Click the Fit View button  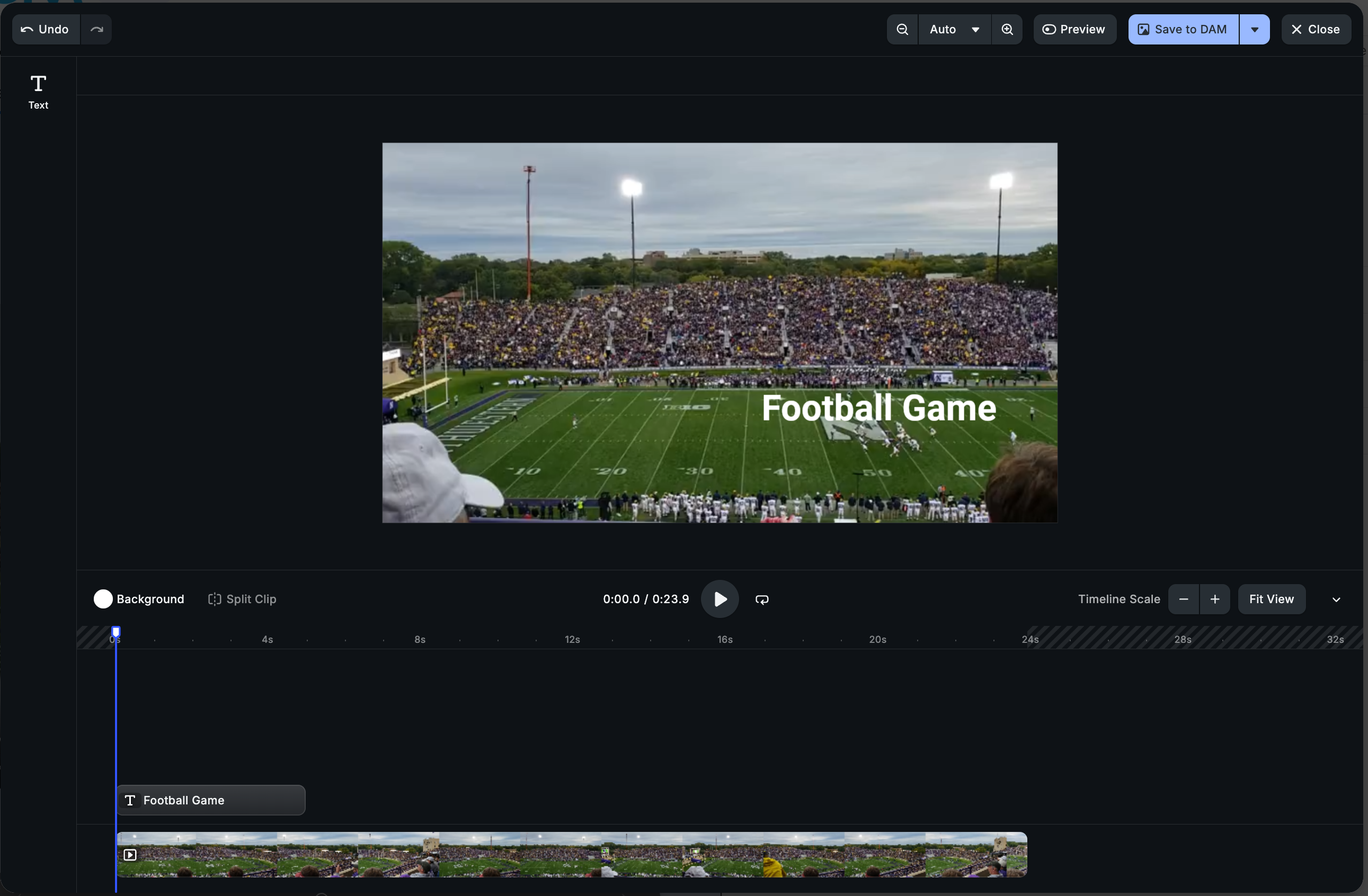(x=1271, y=599)
